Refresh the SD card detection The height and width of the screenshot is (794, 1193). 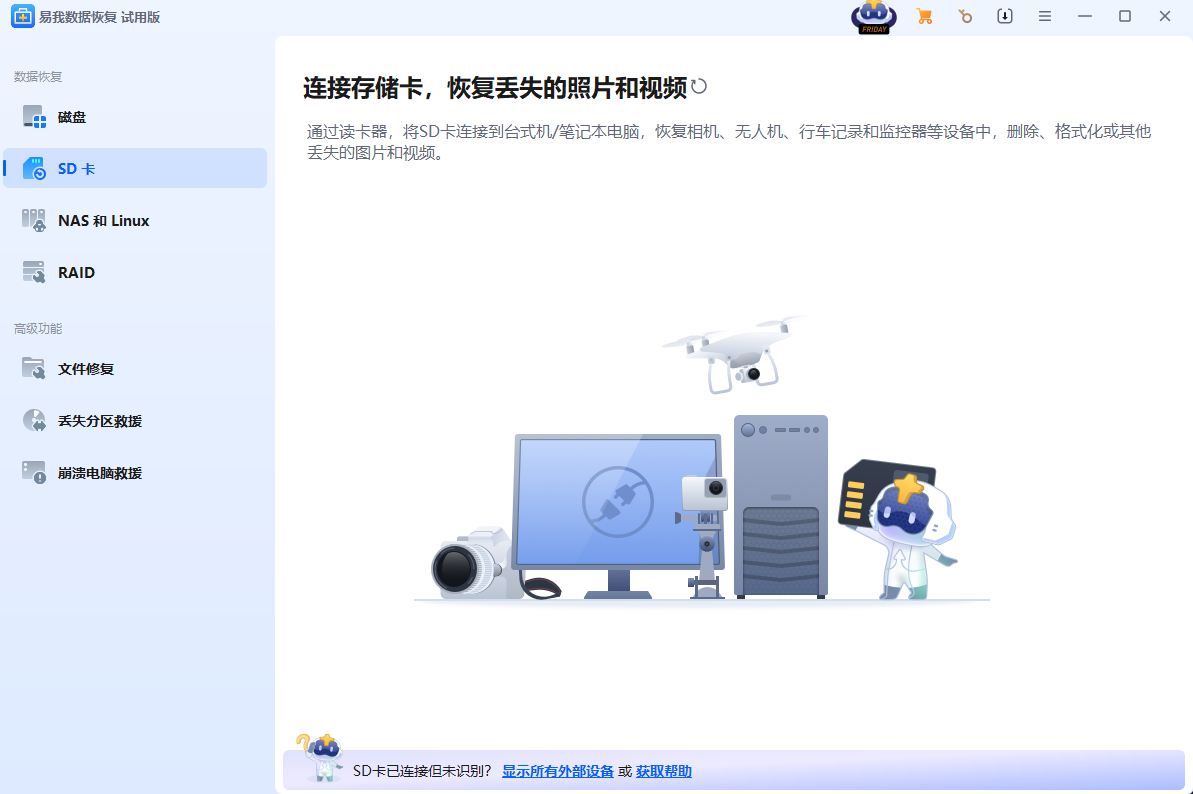698,86
